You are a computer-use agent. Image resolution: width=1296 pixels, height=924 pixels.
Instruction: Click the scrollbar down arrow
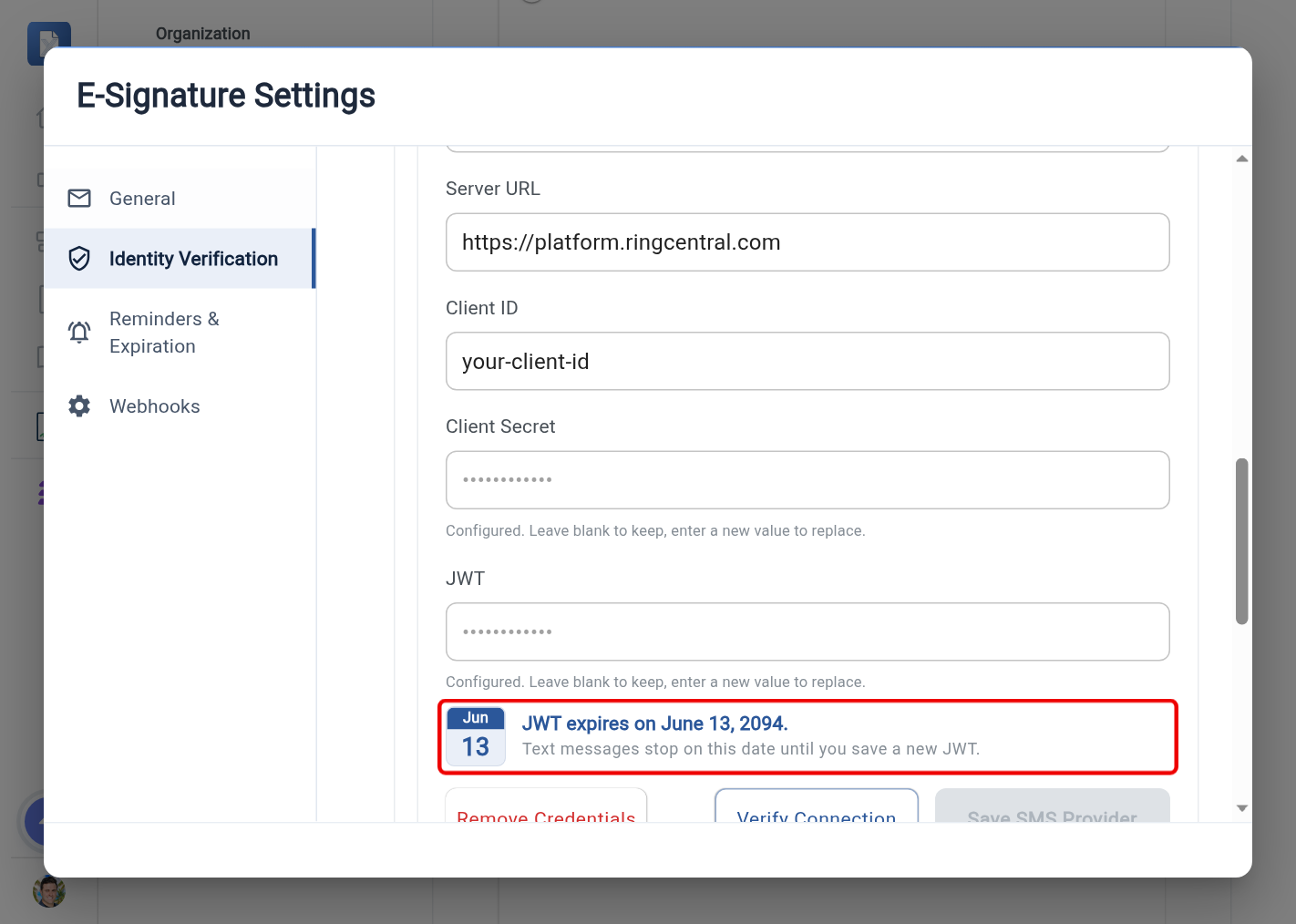tap(1241, 808)
